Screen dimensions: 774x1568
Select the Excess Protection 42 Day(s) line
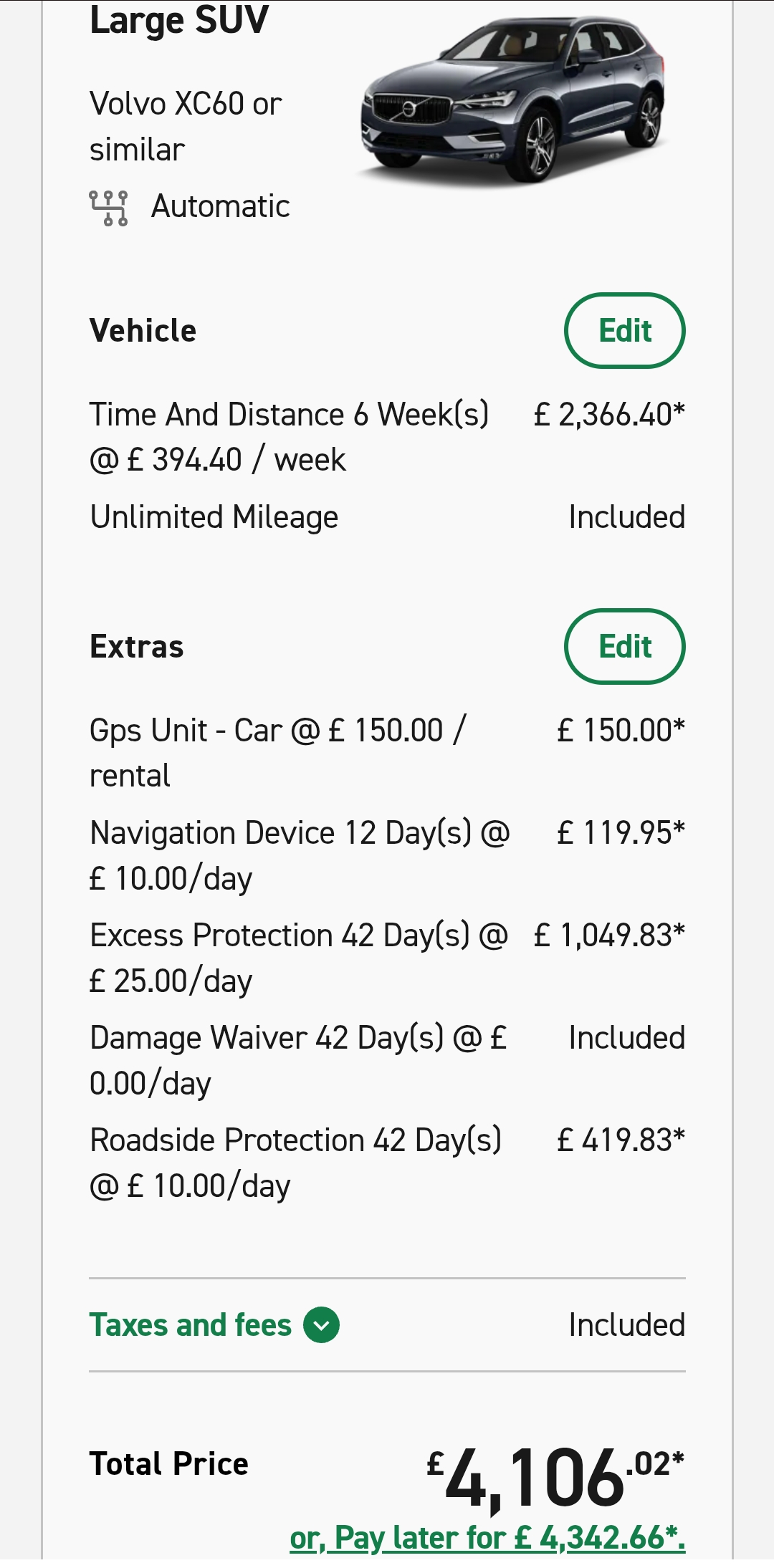(x=387, y=958)
